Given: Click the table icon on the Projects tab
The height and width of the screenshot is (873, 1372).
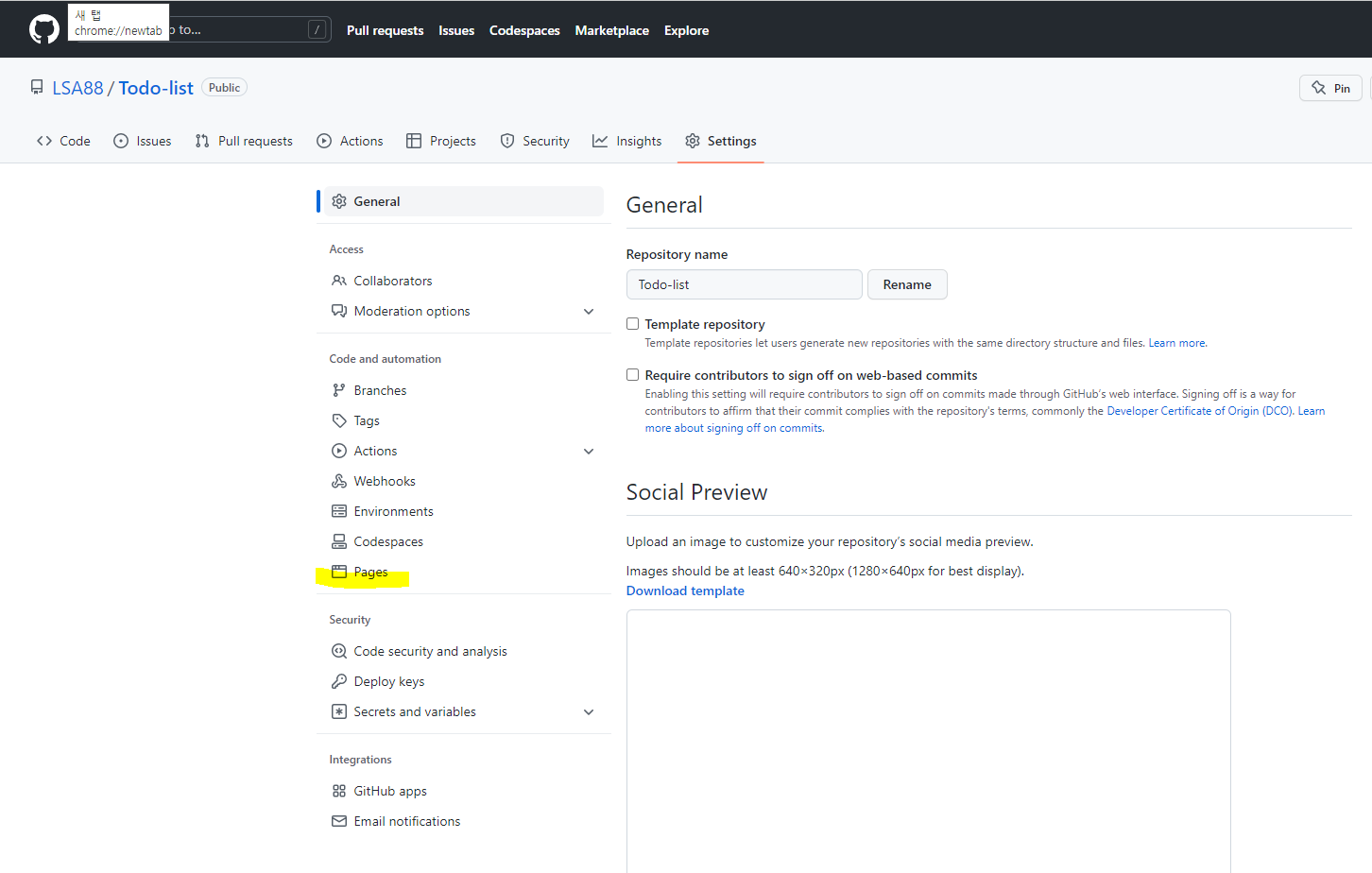Looking at the screenshot, I should pyautogui.click(x=414, y=141).
